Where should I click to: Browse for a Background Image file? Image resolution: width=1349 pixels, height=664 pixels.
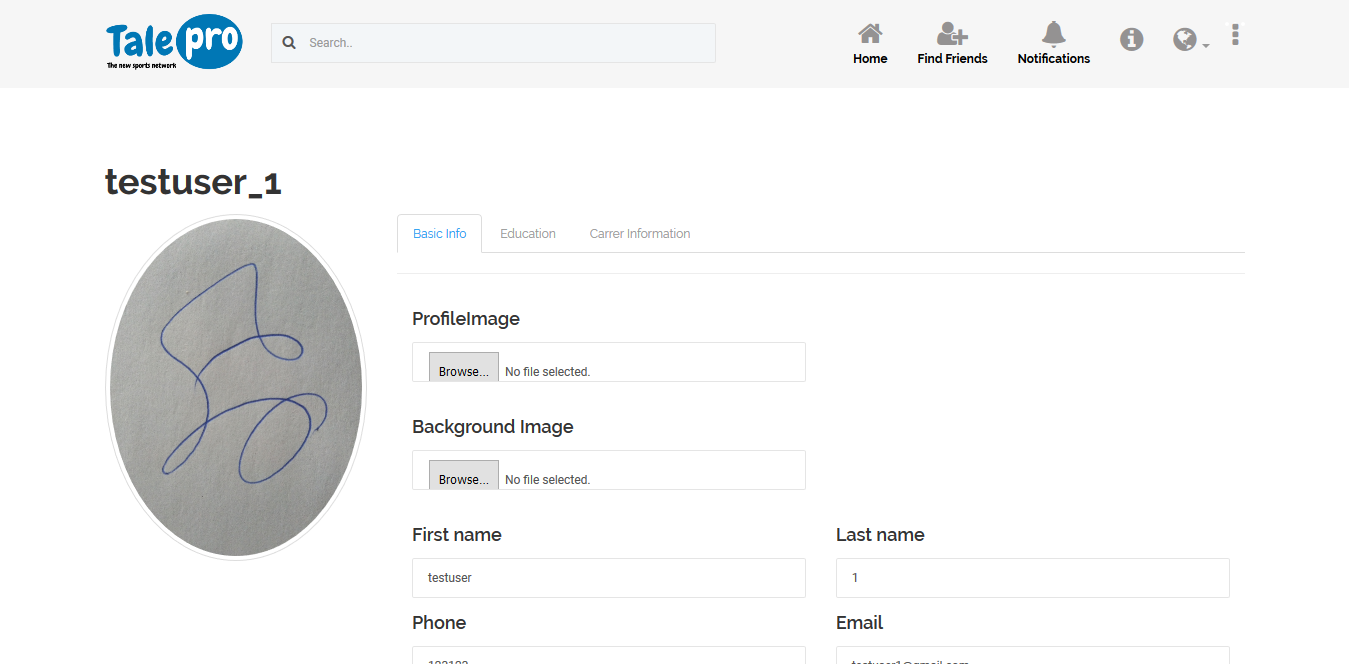(464, 475)
